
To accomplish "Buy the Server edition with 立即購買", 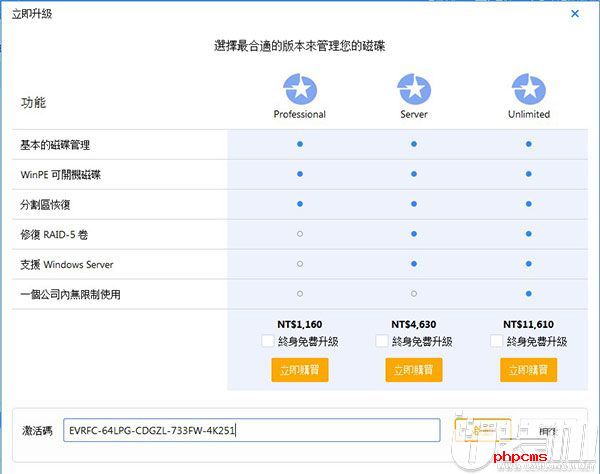I will [414, 370].
